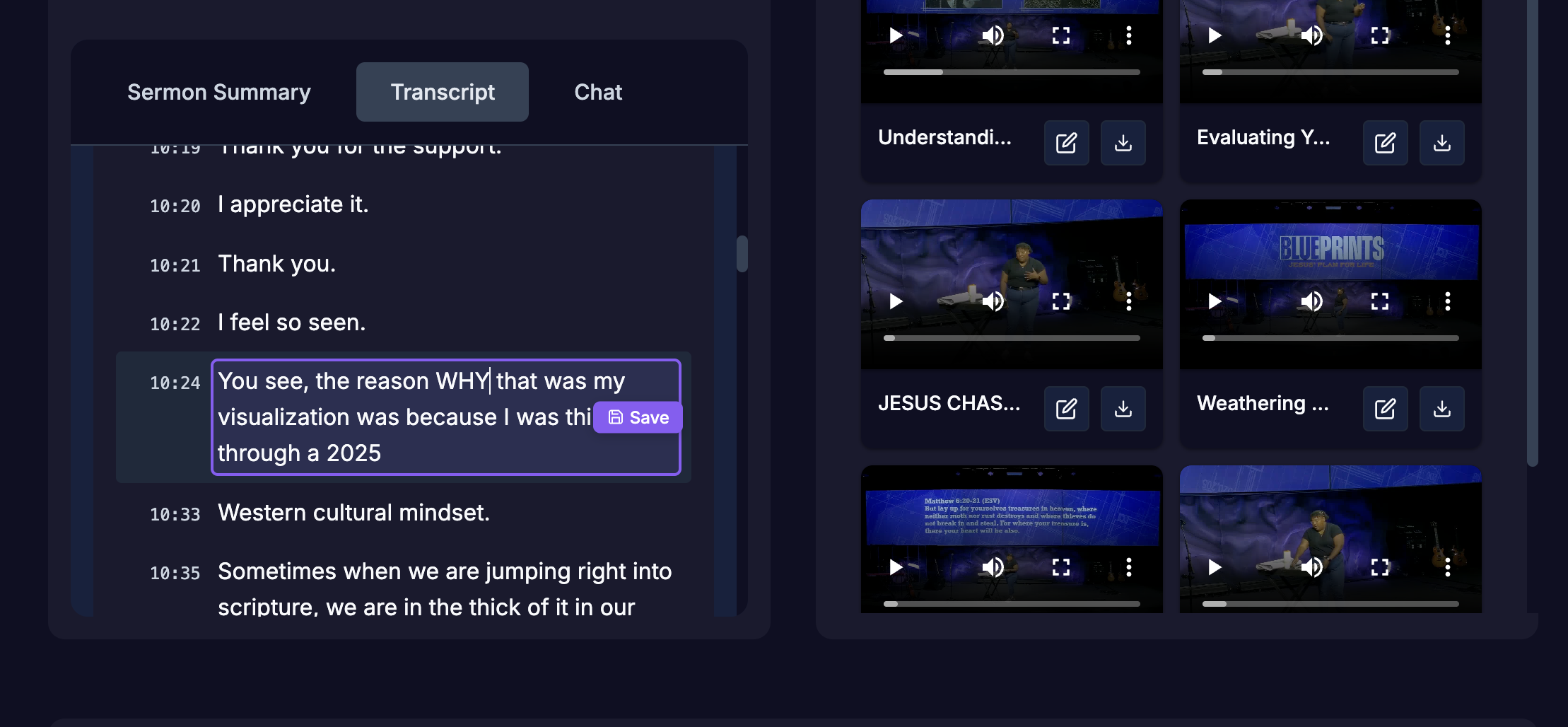Download the Weathering clip
The width and height of the screenshot is (1568, 727).
(1441, 409)
